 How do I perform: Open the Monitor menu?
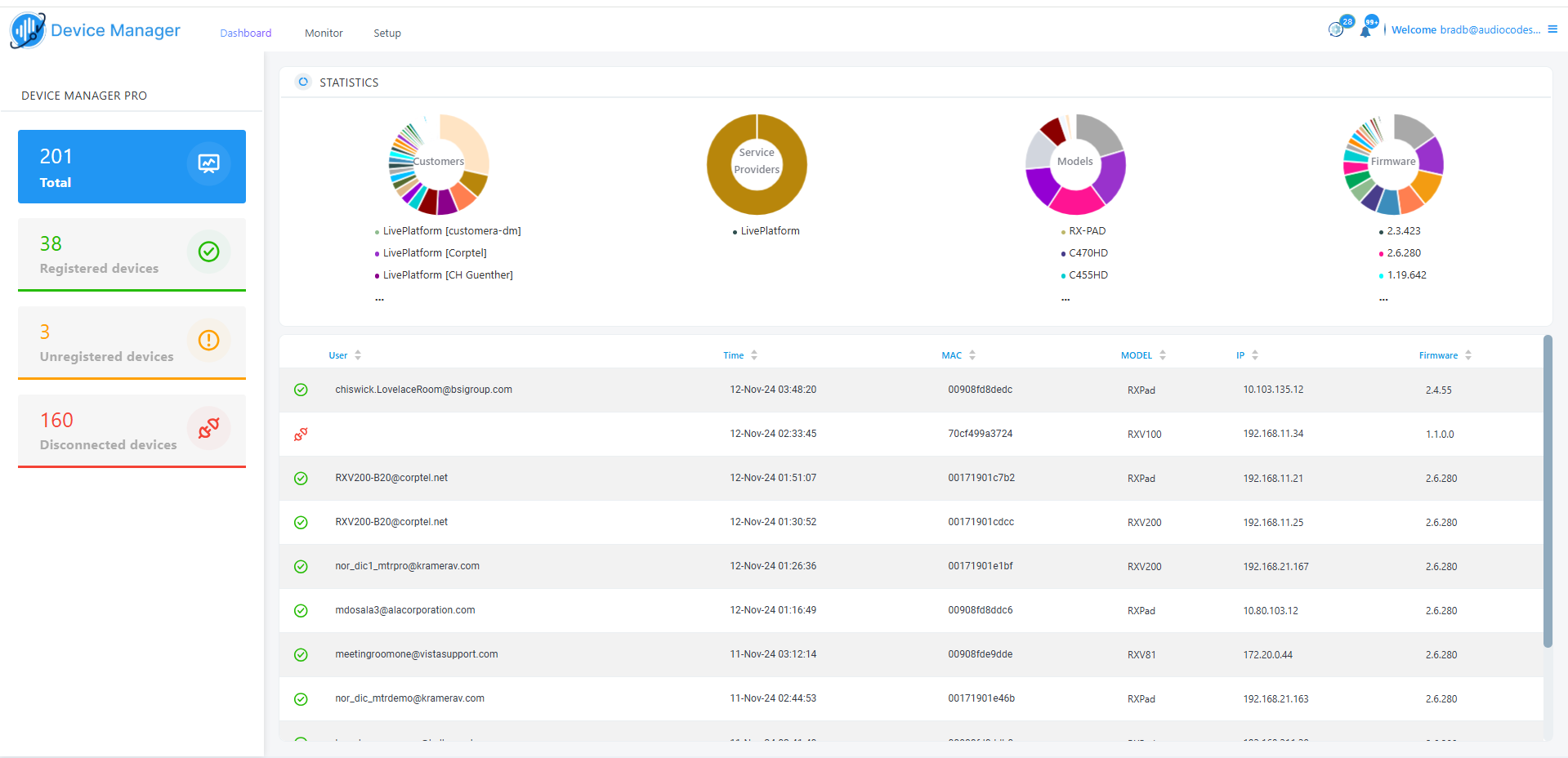click(324, 33)
